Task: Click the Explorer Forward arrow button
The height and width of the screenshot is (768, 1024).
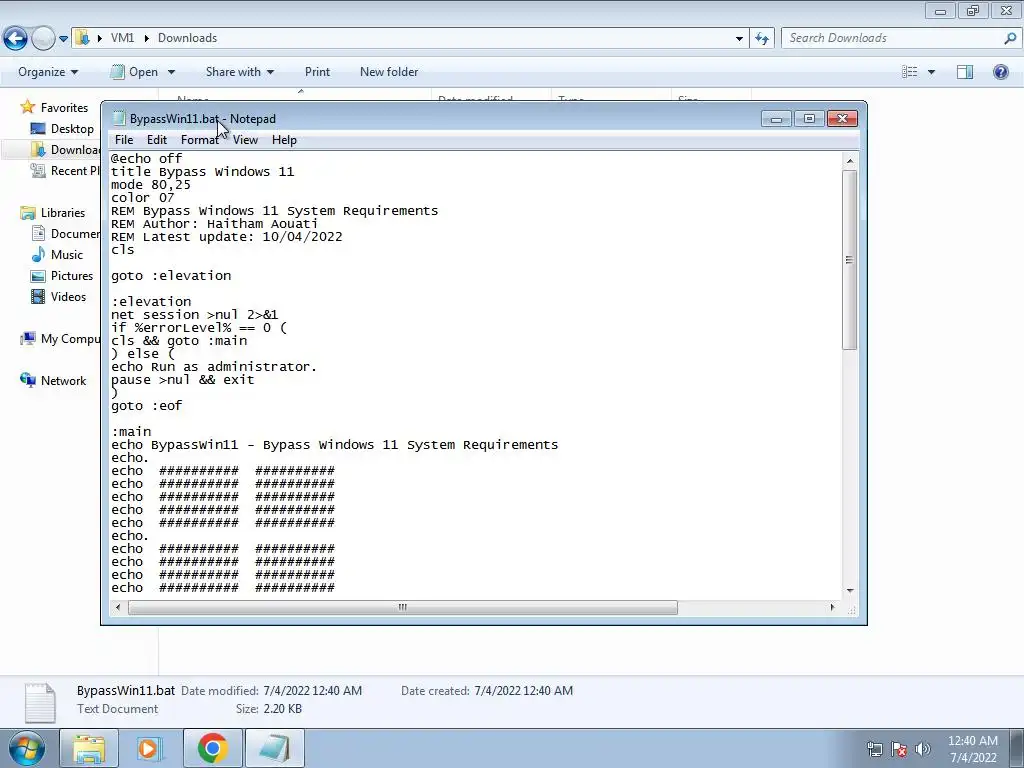Action: 43,39
